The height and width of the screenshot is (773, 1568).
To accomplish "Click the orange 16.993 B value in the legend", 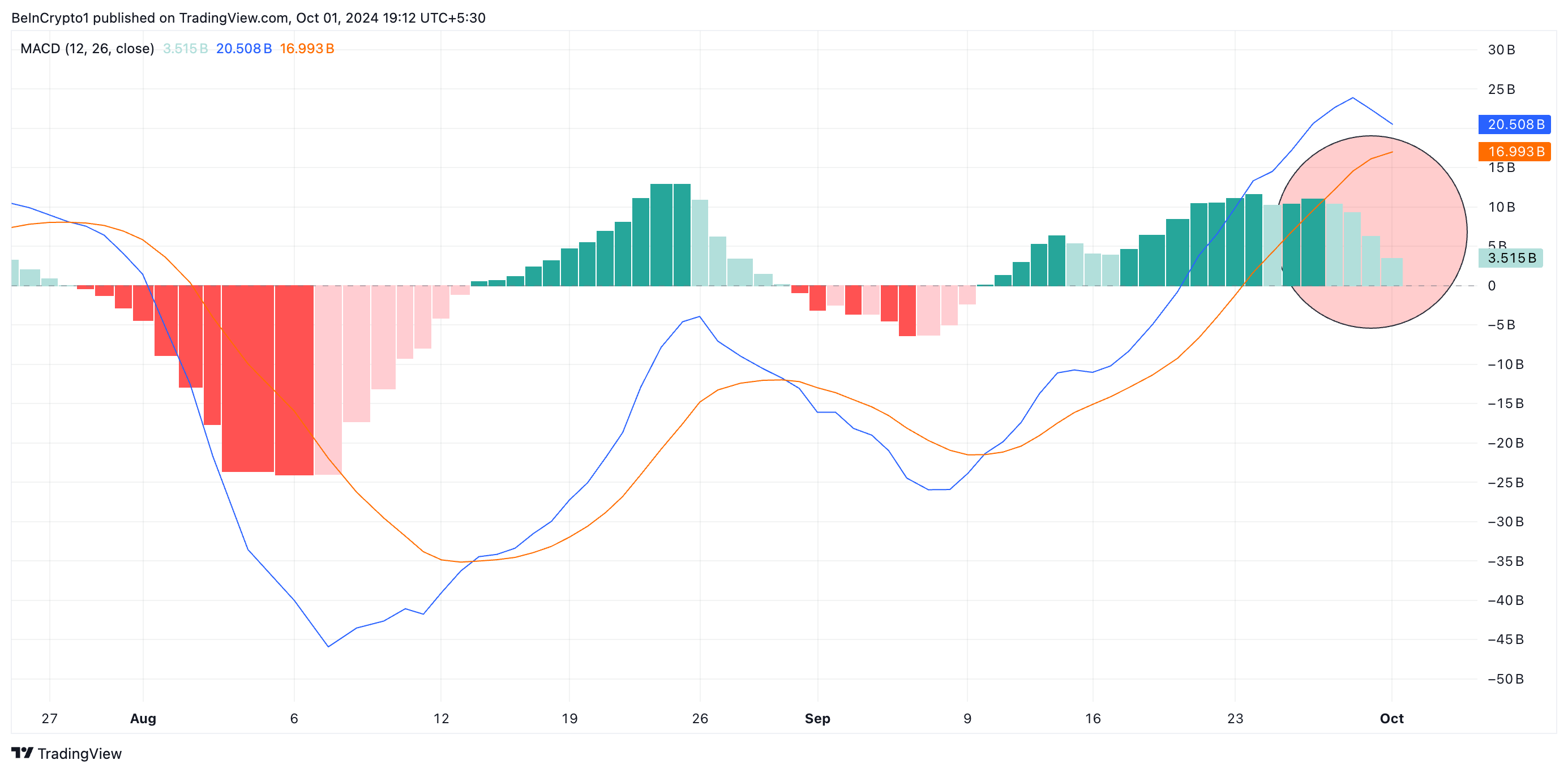I will [x=307, y=49].
